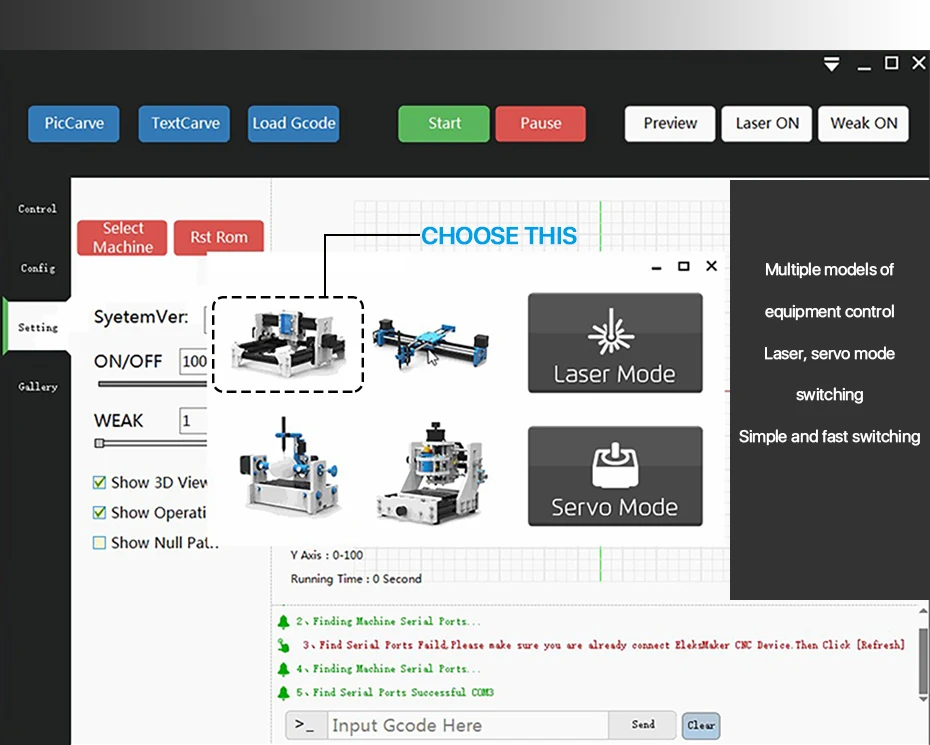
Task: Click the 'Y Axis : 0-100' text
Action: 327,555
